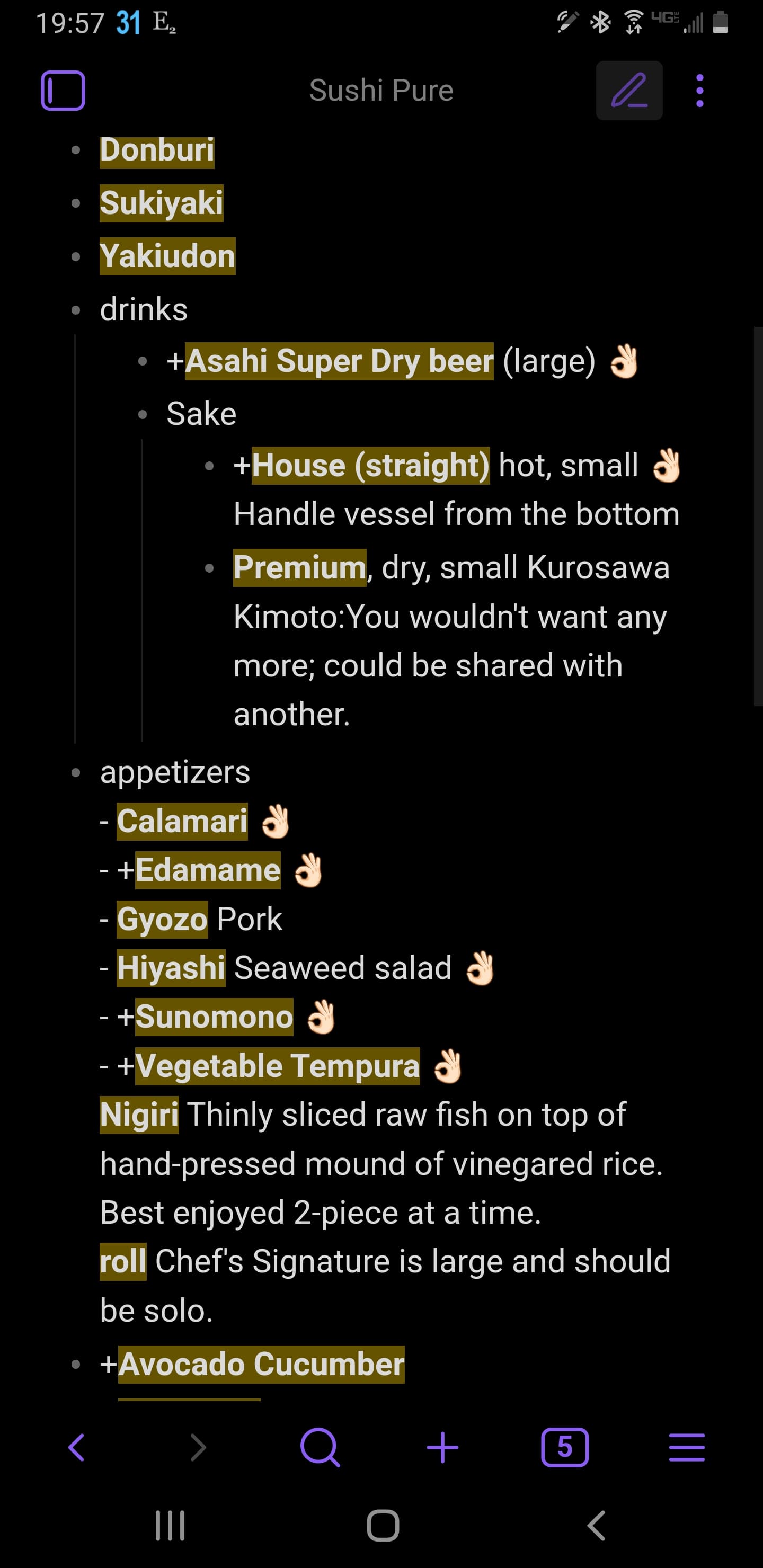Screen dimensions: 763x1568
Task: Collapse the Sake bullet
Action: pyautogui.click(x=143, y=415)
